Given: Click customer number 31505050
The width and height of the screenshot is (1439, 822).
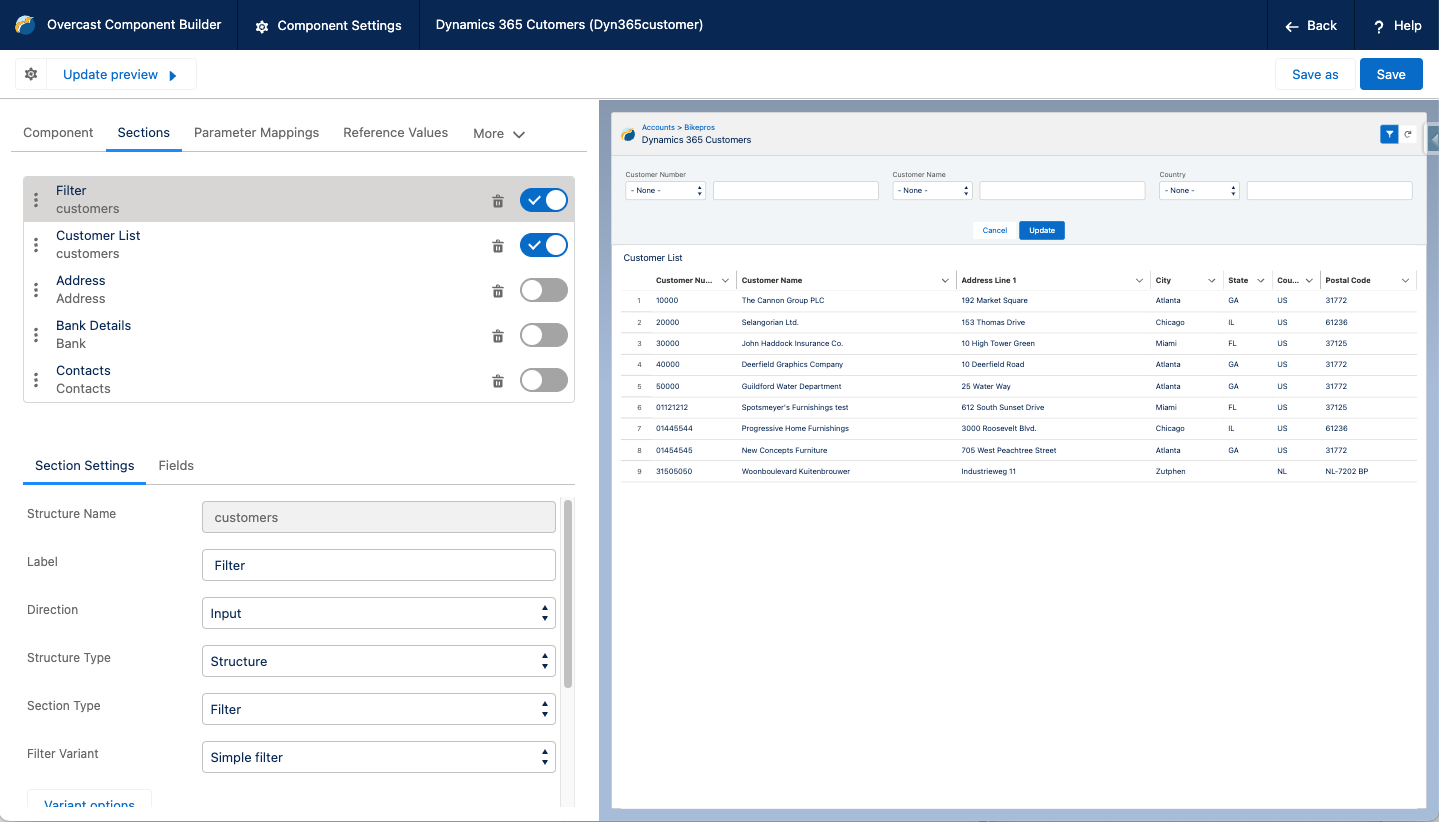Looking at the screenshot, I should [x=675, y=471].
